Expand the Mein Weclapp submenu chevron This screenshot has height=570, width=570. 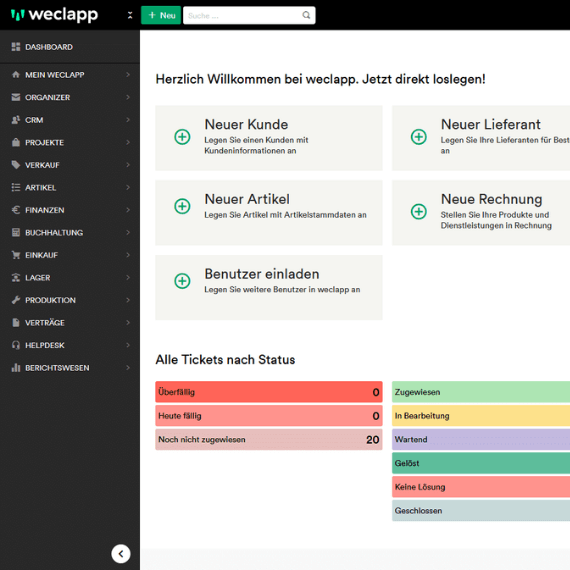coord(128,75)
